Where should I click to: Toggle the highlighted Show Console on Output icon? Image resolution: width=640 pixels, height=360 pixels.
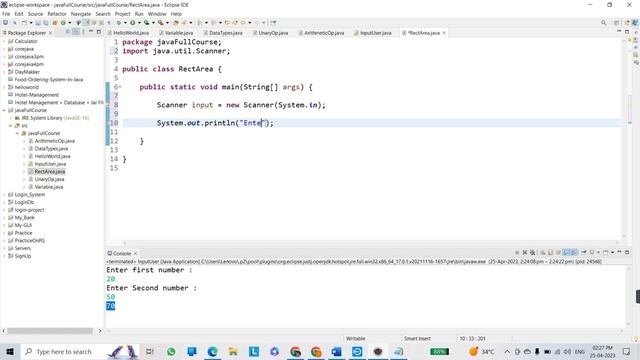pyautogui.click(x=566, y=253)
